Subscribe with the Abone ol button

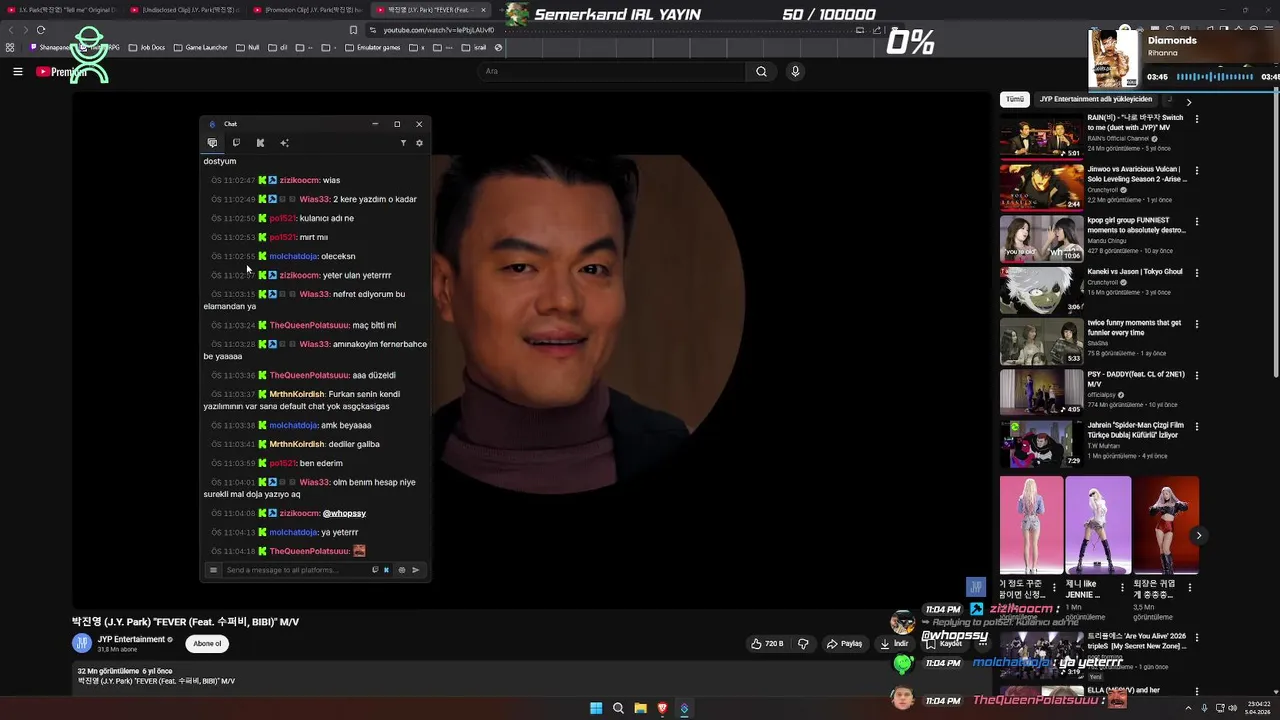[207, 644]
